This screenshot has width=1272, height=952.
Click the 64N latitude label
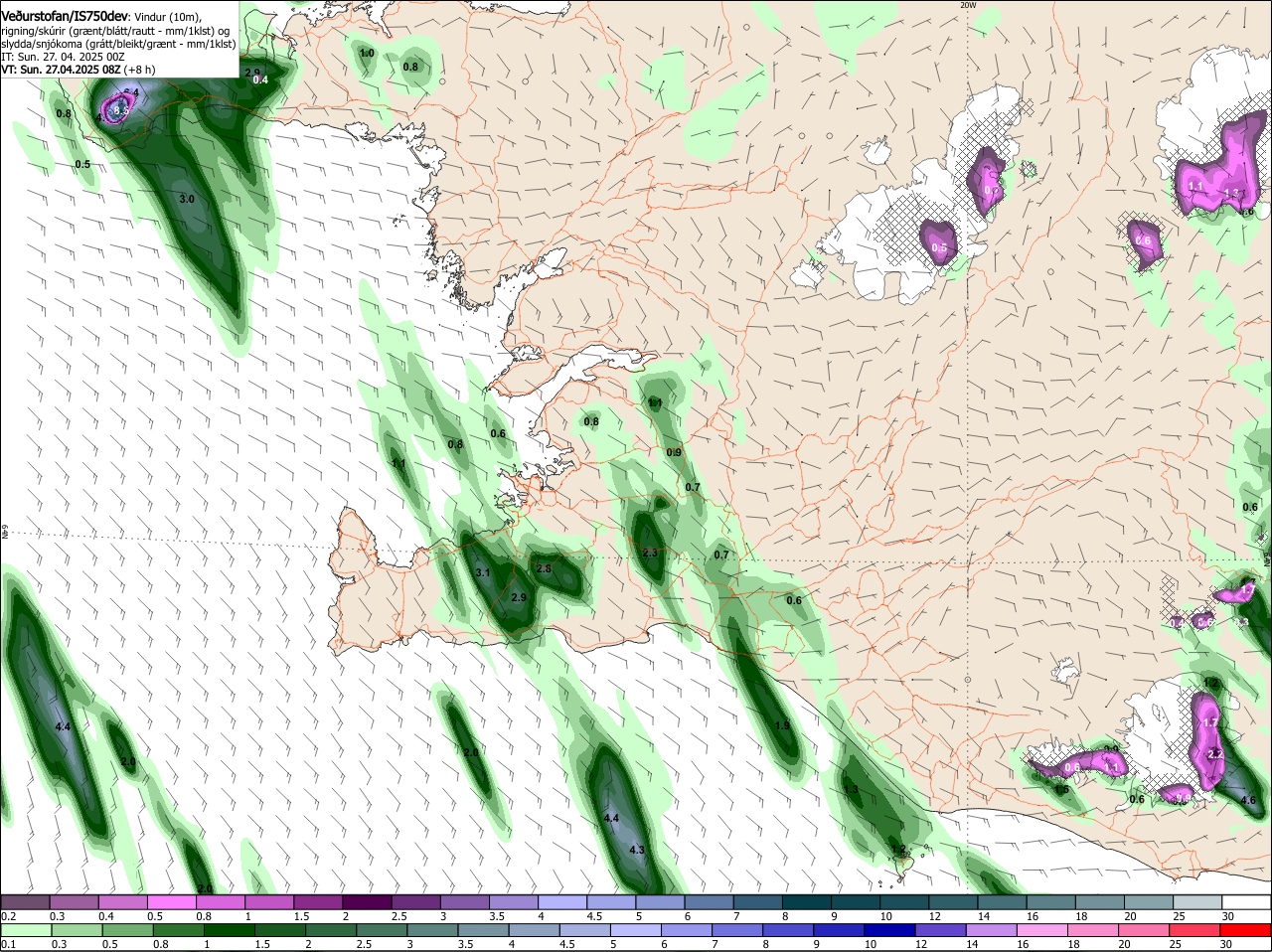tap(4, 533)
